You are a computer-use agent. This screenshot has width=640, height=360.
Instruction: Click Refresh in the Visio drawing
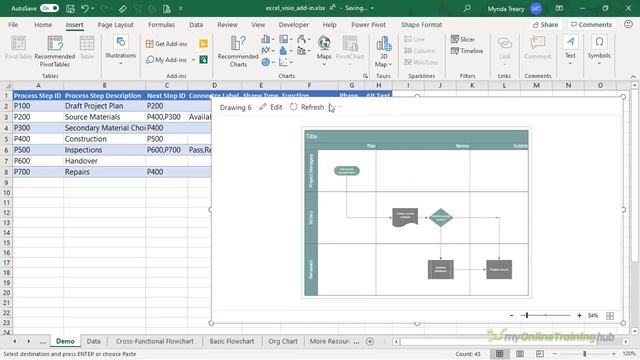click(x=307, y=107)
